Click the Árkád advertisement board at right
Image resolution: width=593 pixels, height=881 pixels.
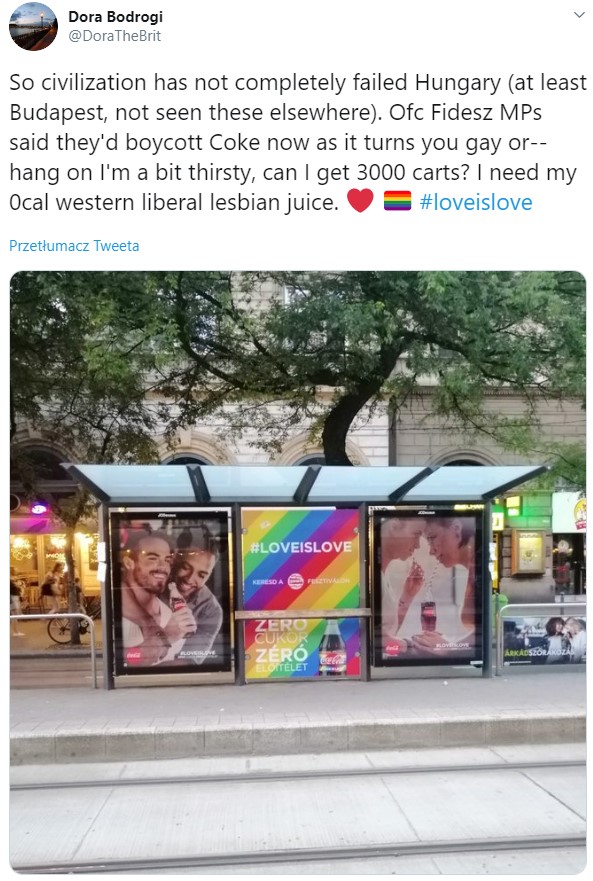pos(544,639)
